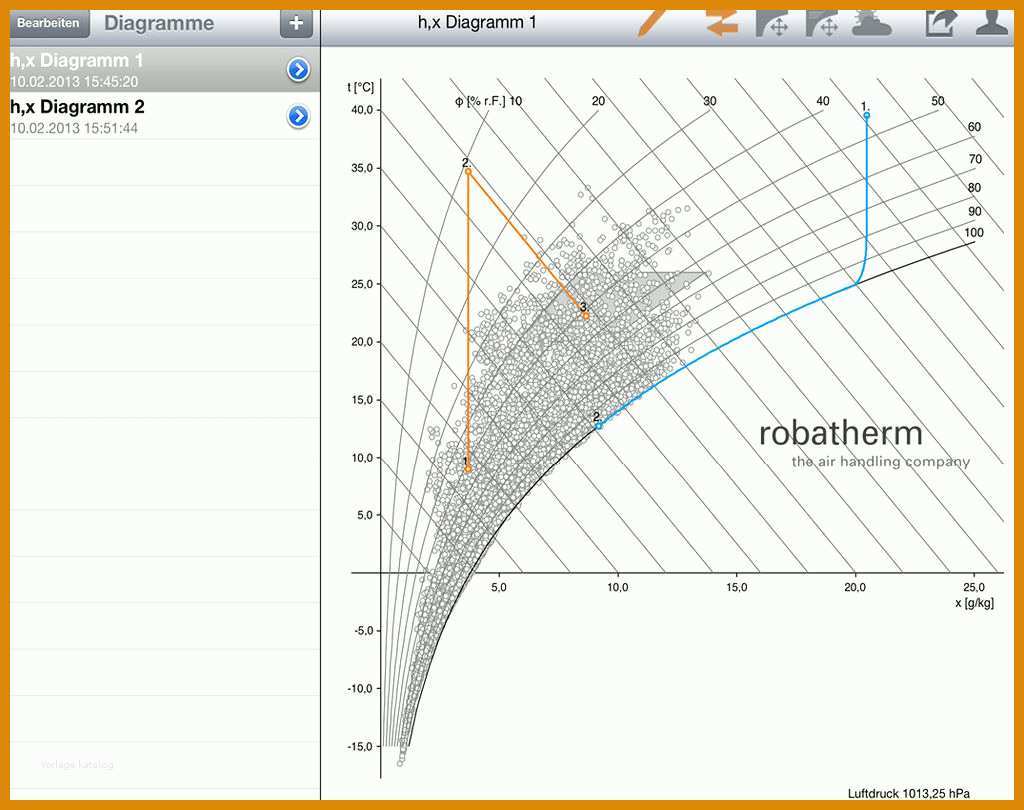Click the h,x Diagramm 1 title in header

(x=477, y=23)
